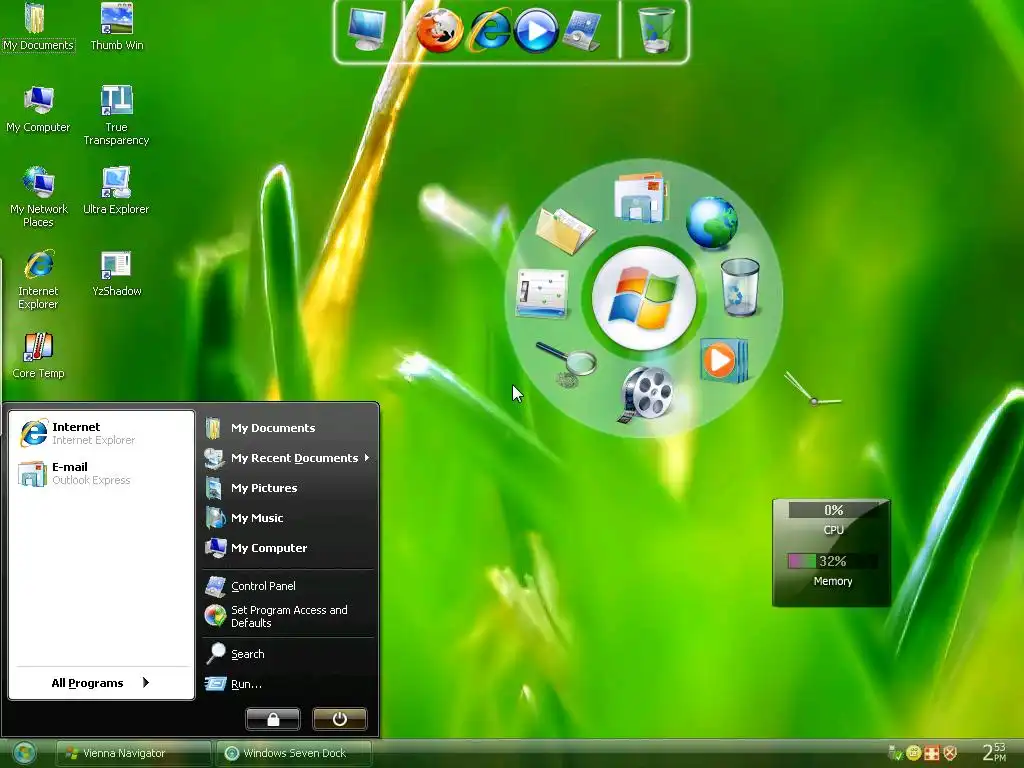Click yellow round tray icon
This screenshot has height=768, width=1024.
coord(914,753)
